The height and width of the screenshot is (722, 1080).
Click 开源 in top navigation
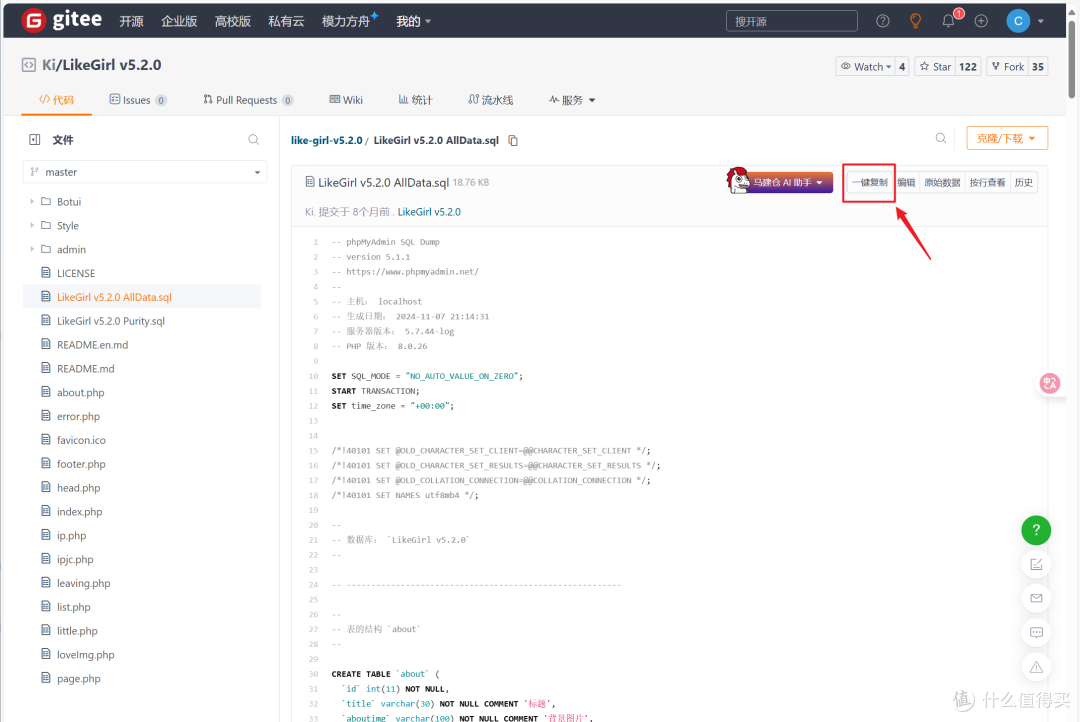pos(132,21)
